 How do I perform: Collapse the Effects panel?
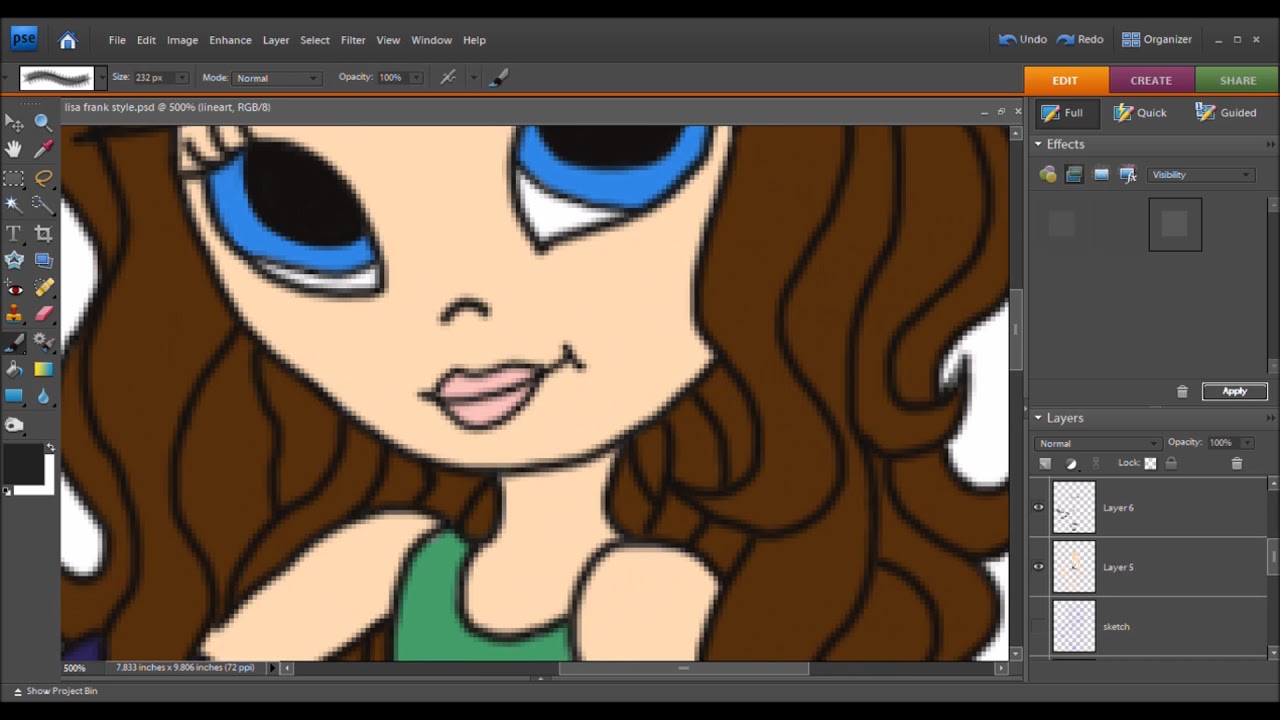pyautogui.click(x=1038, y=144)
